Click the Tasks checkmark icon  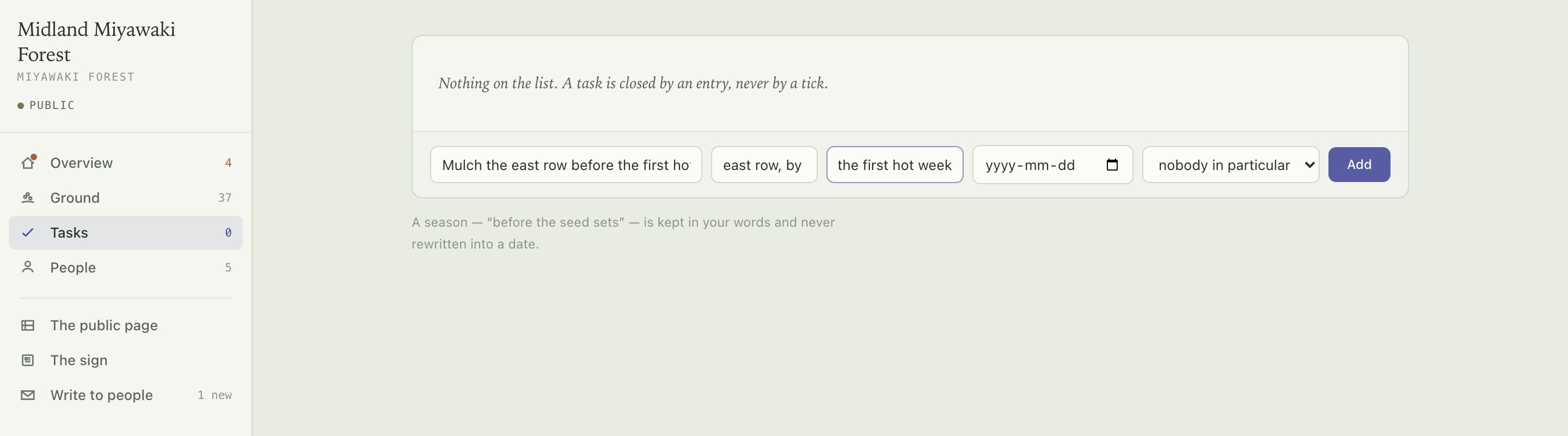click(x=28, y=233)
